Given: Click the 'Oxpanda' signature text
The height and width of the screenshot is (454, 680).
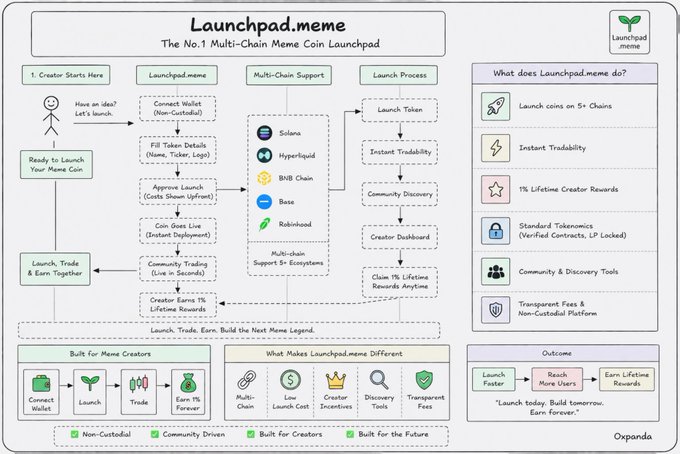Looking at the screenshot, I should coord(632,437).
